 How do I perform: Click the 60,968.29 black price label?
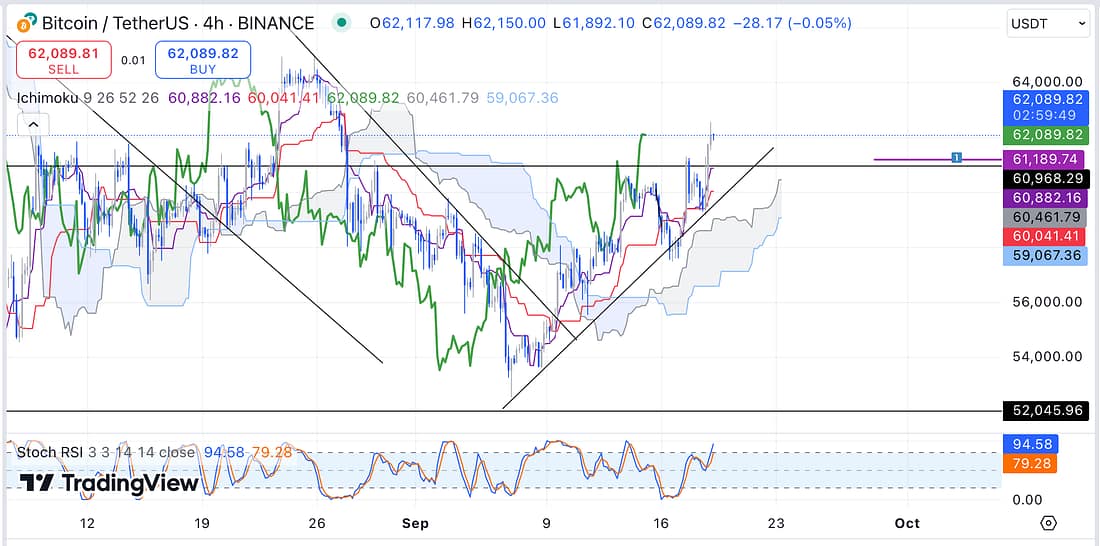tap(1047, 178)
